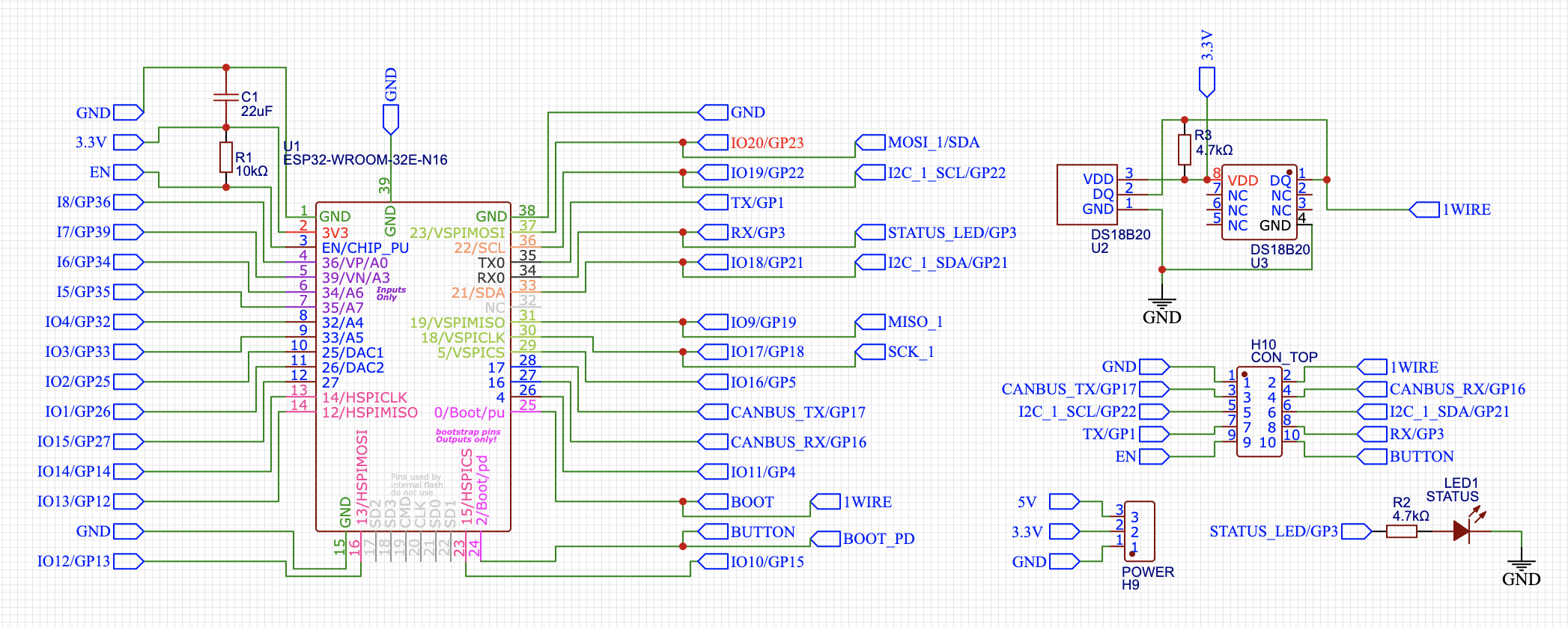Click the 5/VSPICS pin name on U1
The width and height of the screenshot is (1568, 627).
(x=471, y=352)
